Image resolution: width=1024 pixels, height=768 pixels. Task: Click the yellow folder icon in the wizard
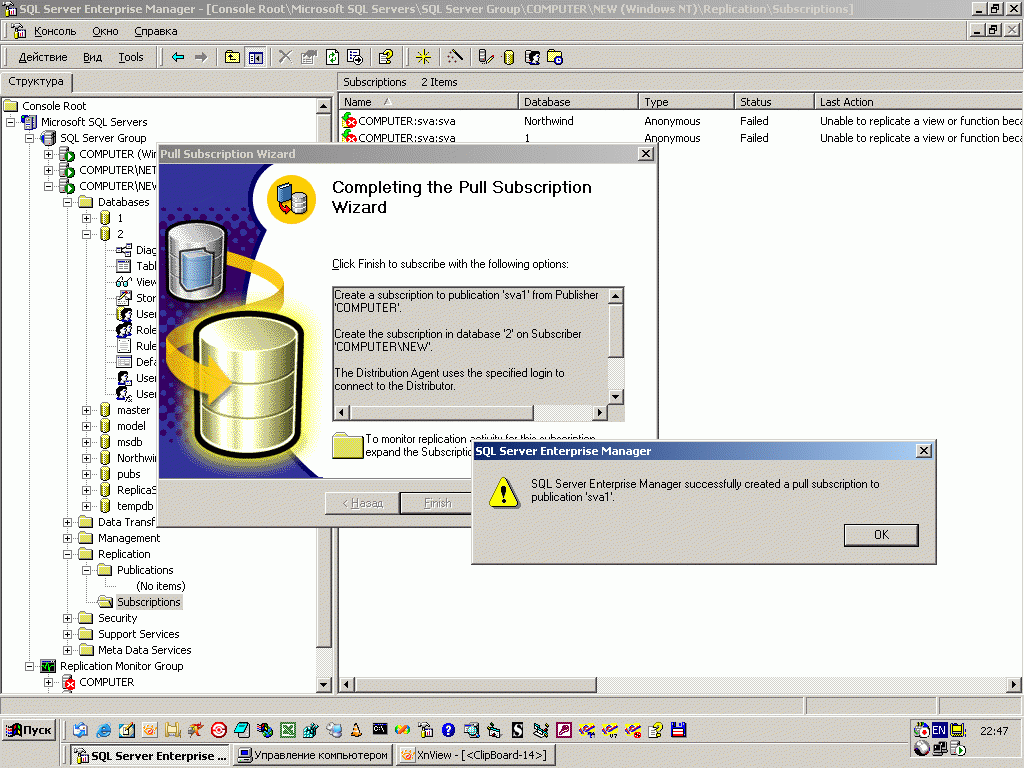point(347,445)
